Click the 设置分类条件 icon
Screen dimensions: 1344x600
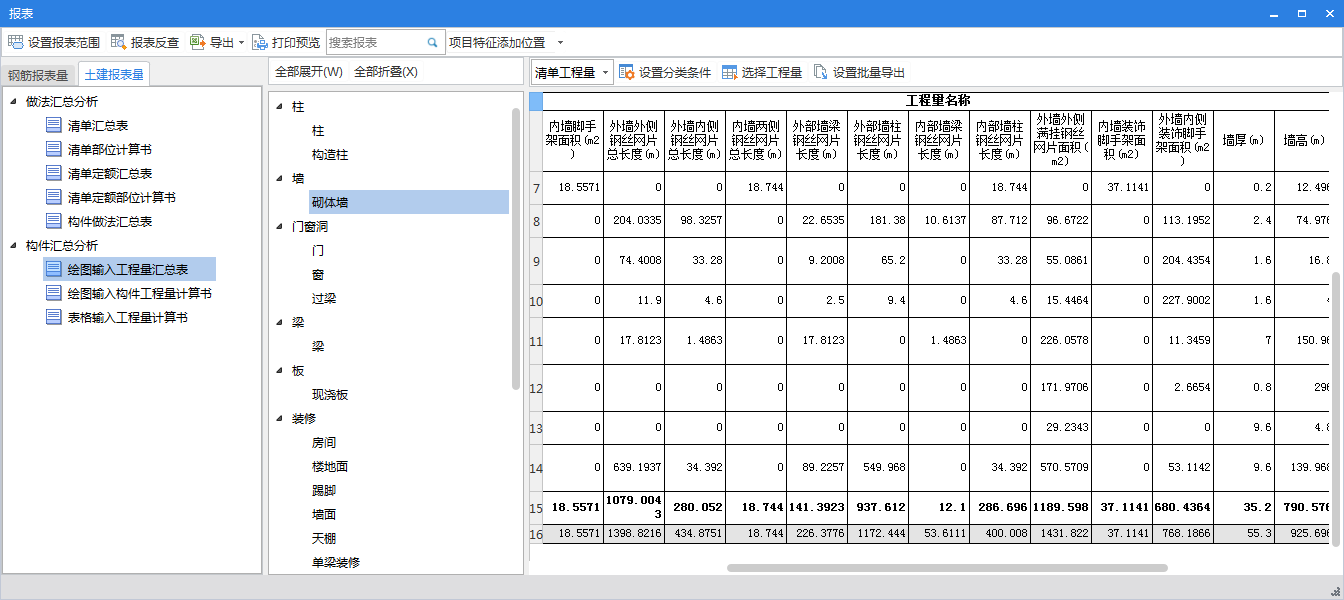click(x=627, y=72)
